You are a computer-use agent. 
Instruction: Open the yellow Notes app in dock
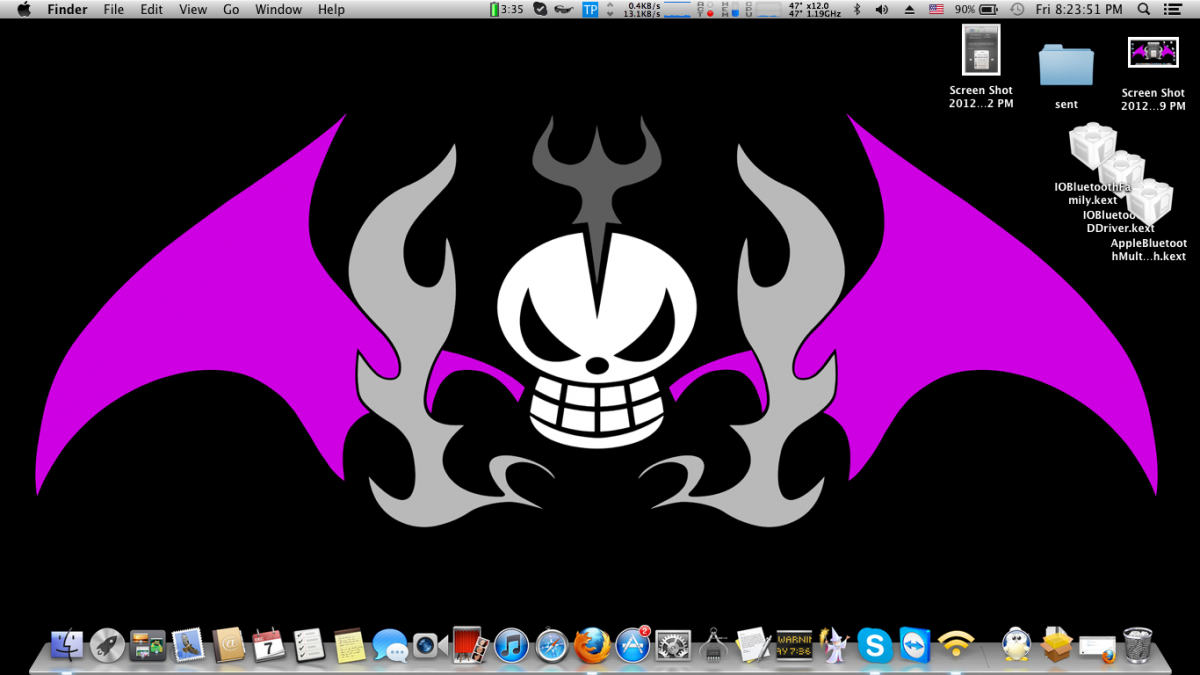point(349,645)
